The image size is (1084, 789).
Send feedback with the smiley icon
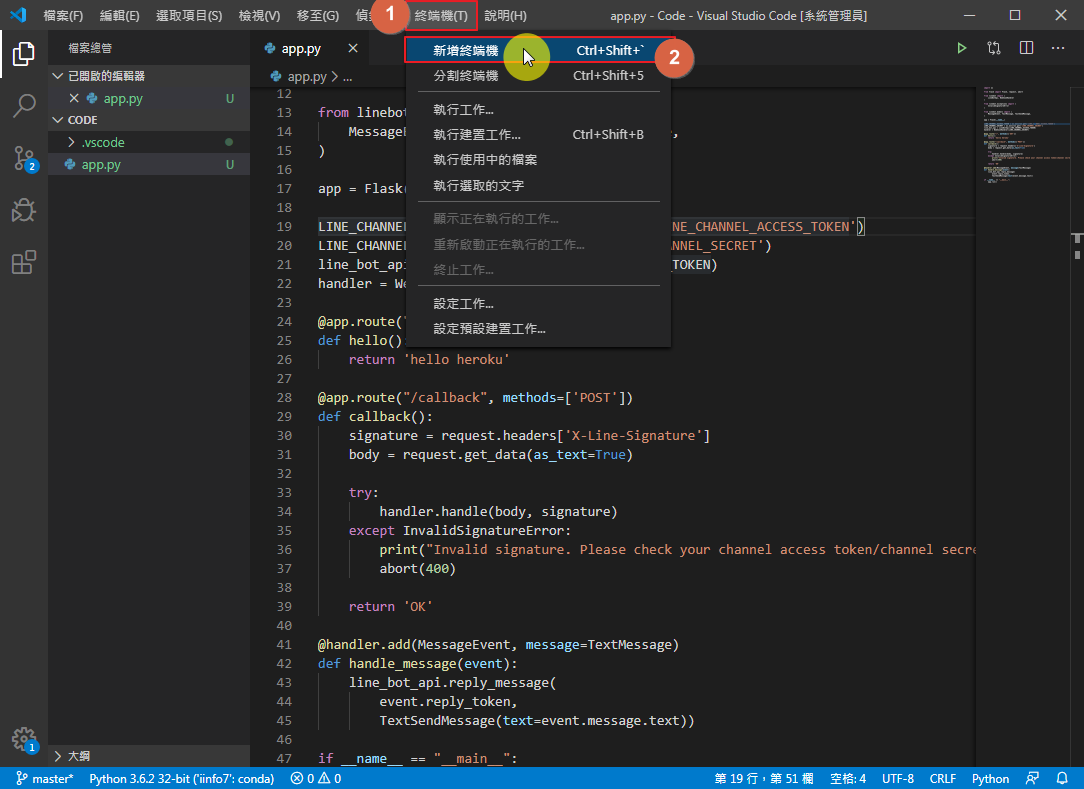(1031, 778)
